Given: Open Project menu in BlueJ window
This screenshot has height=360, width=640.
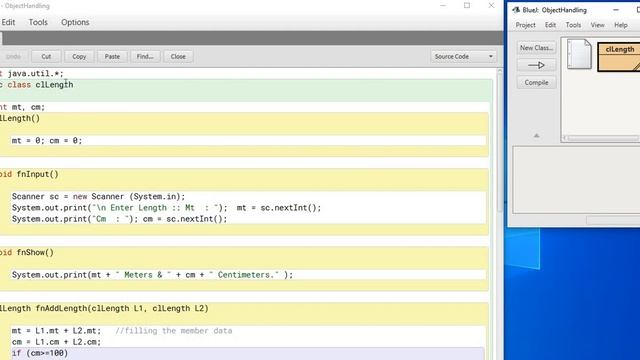Looking at the screenshot, I should point(525,25).
